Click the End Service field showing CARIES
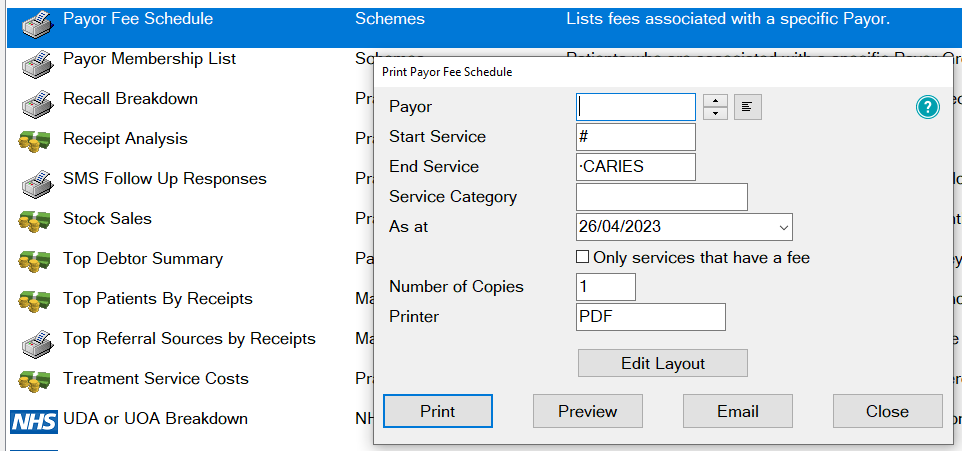Screen dimensions: 962x451 point(636,167)
